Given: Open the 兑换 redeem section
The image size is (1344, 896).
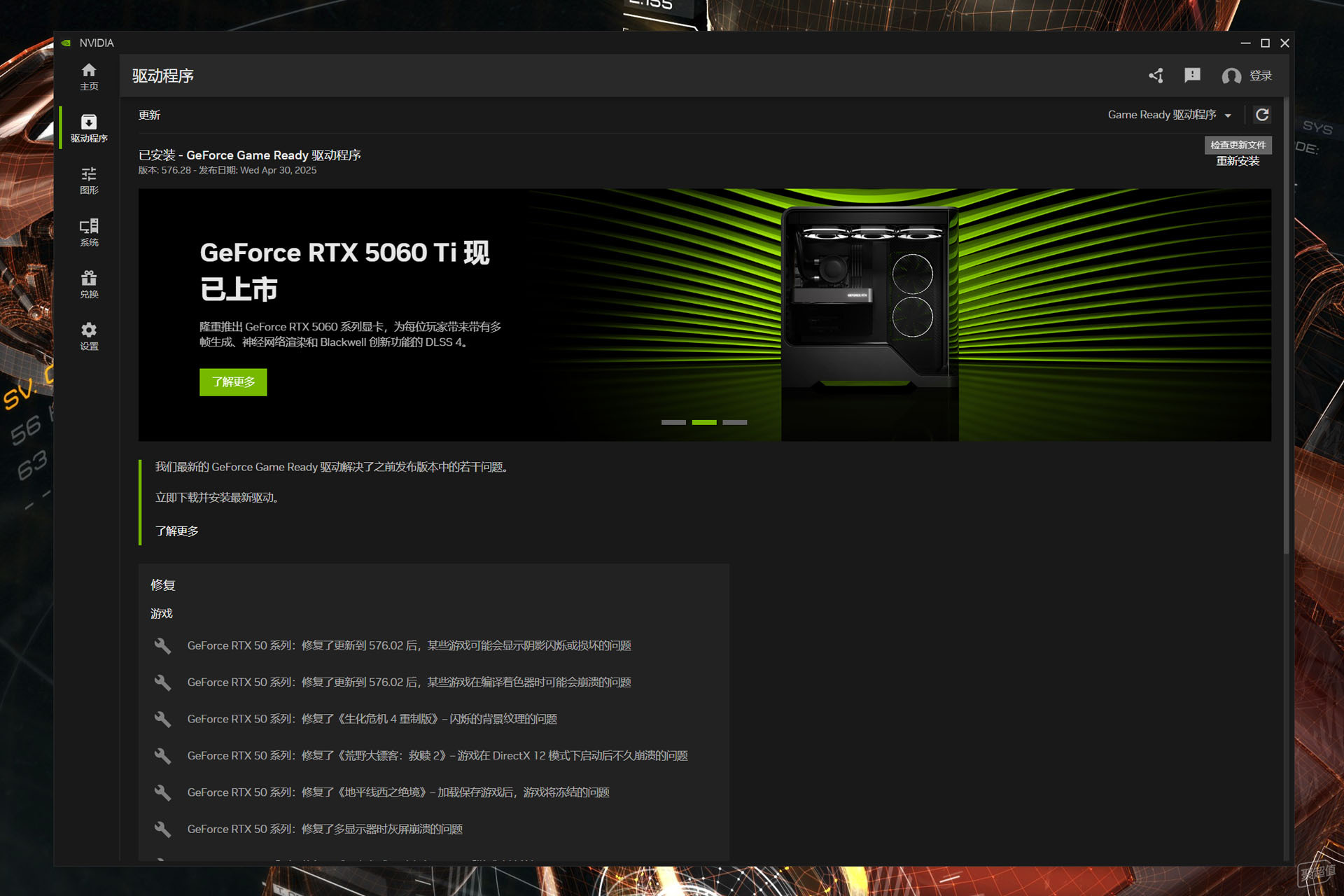Looking at the screenshot, I should 89,284.
